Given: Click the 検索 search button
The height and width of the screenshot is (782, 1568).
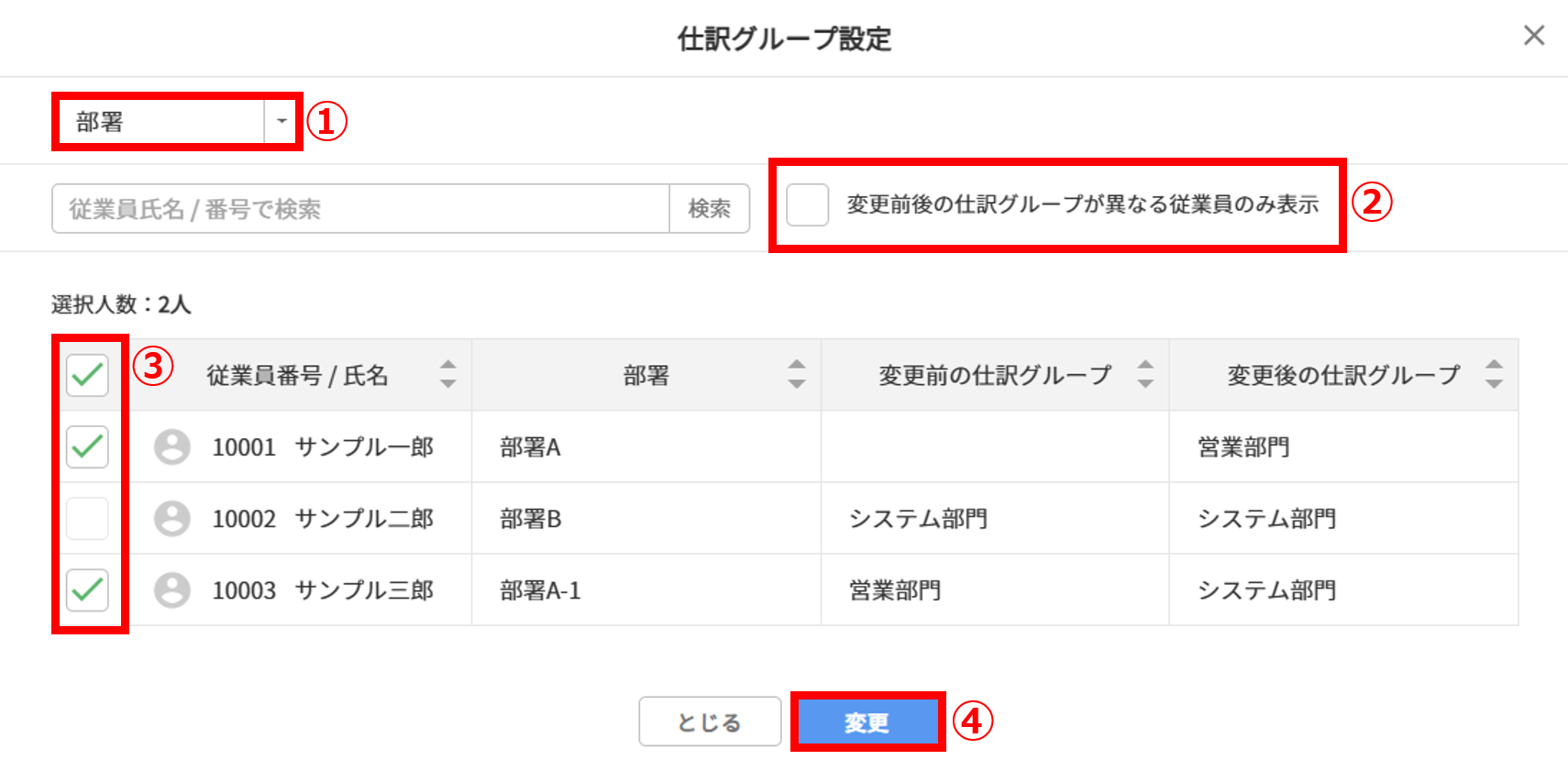Looking at the screenshot, I should [710, 209].
